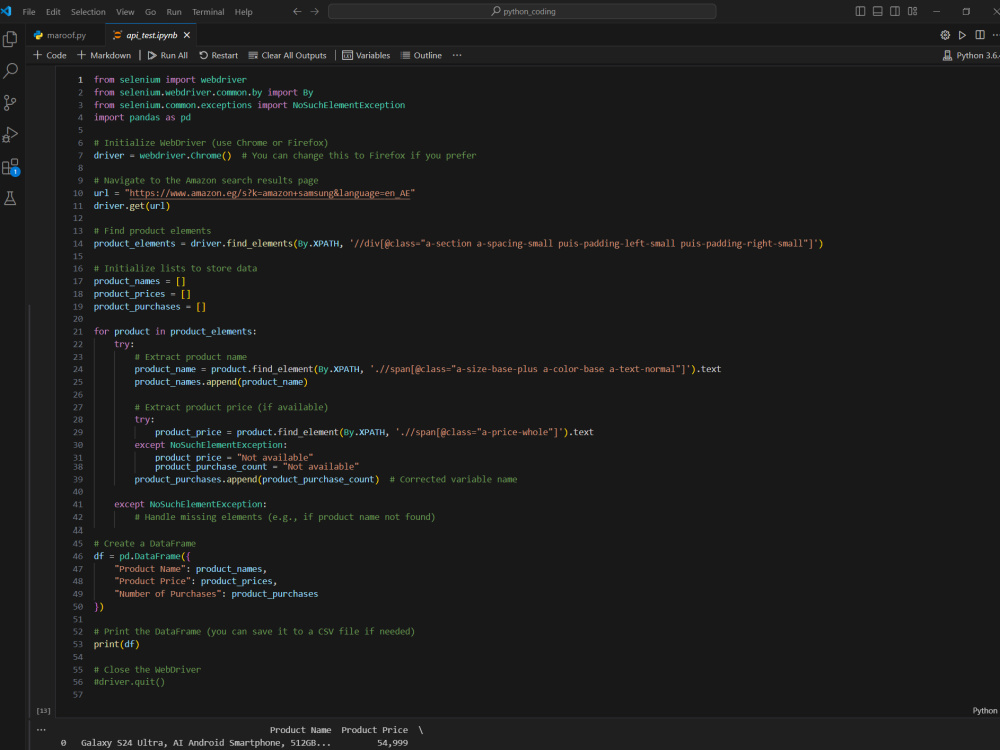Click line number 21 in gutter

pos(78,332)
